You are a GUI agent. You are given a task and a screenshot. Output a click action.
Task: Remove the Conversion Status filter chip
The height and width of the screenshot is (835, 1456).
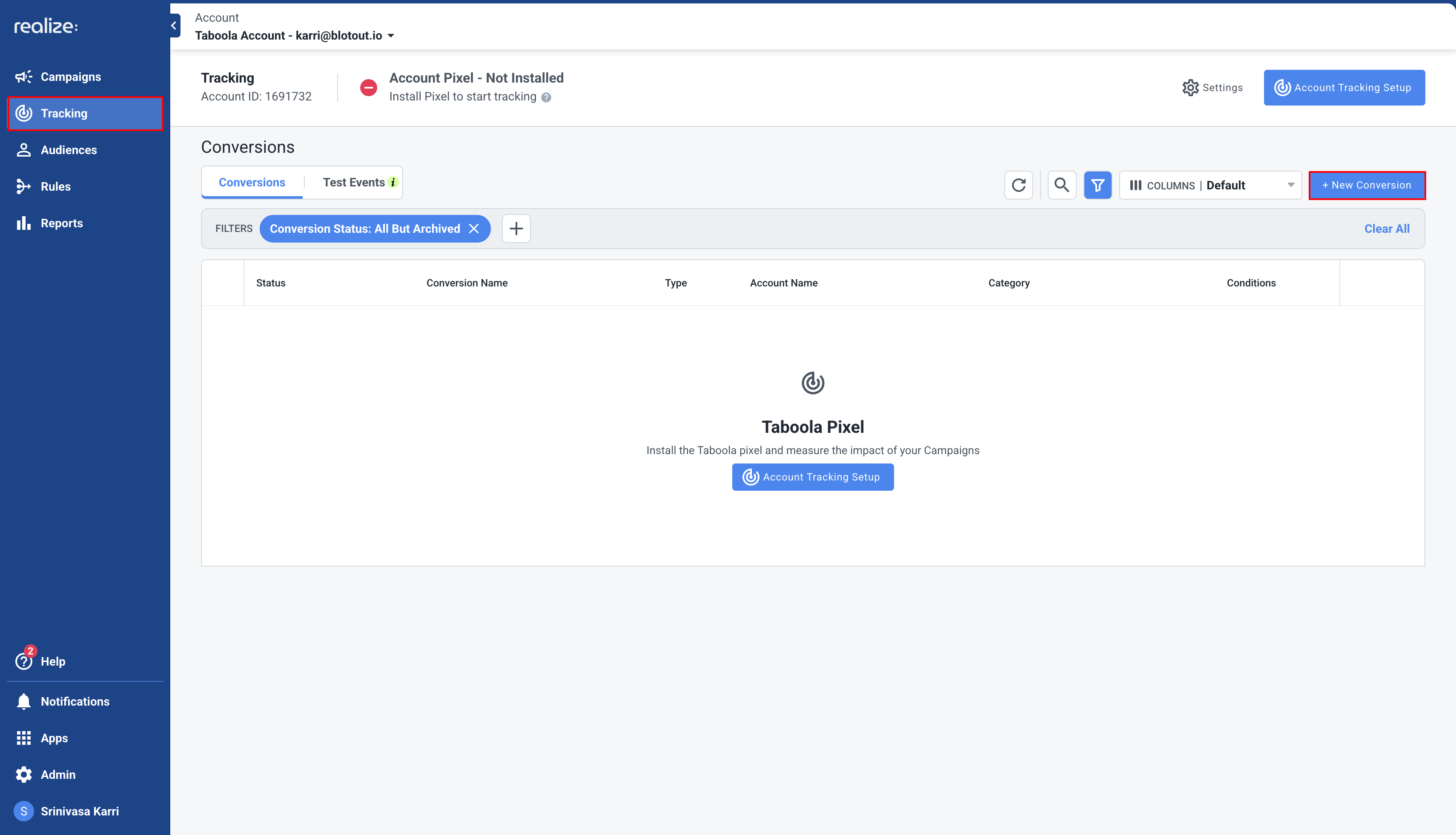(474, 229)
